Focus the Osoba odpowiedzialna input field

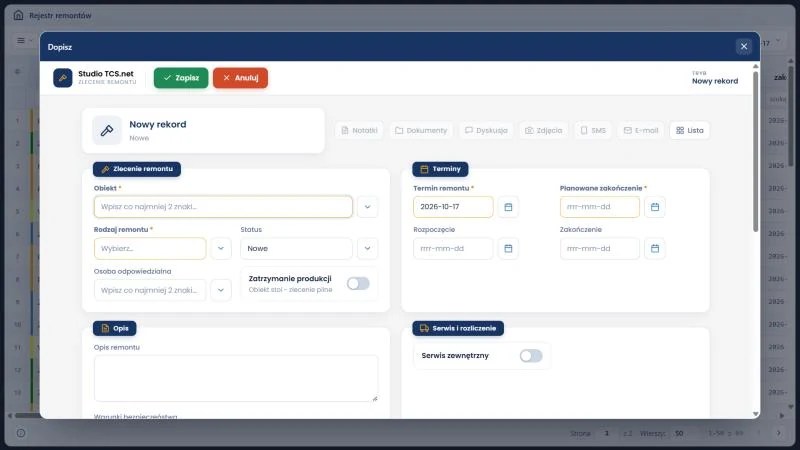(150, 290)
